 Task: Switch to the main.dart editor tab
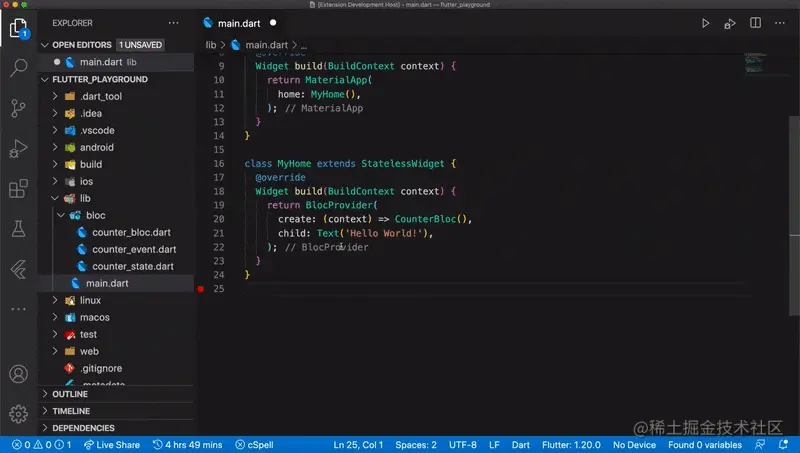coord(239,23)
